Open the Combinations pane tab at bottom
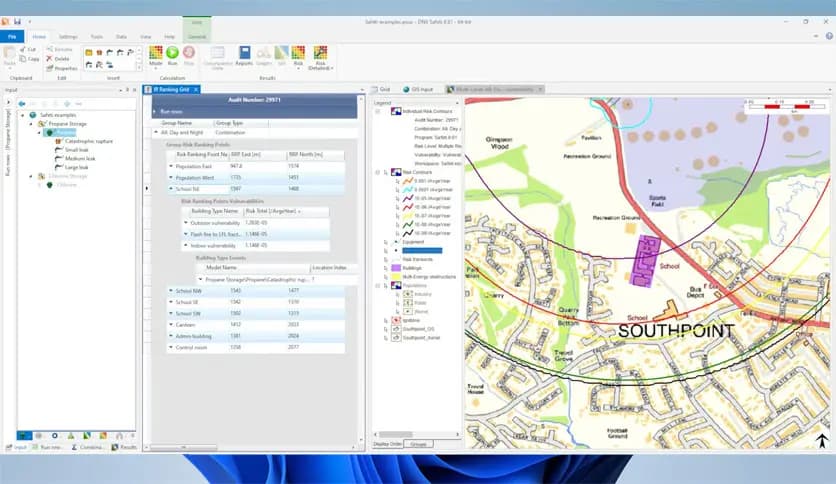Image resolution: width=836 pixels, height=484 pixels. [x=88, y=447]
